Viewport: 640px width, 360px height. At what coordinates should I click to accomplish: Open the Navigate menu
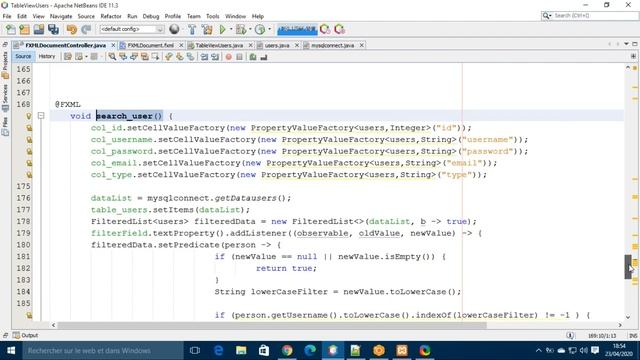tap(61, 16)
